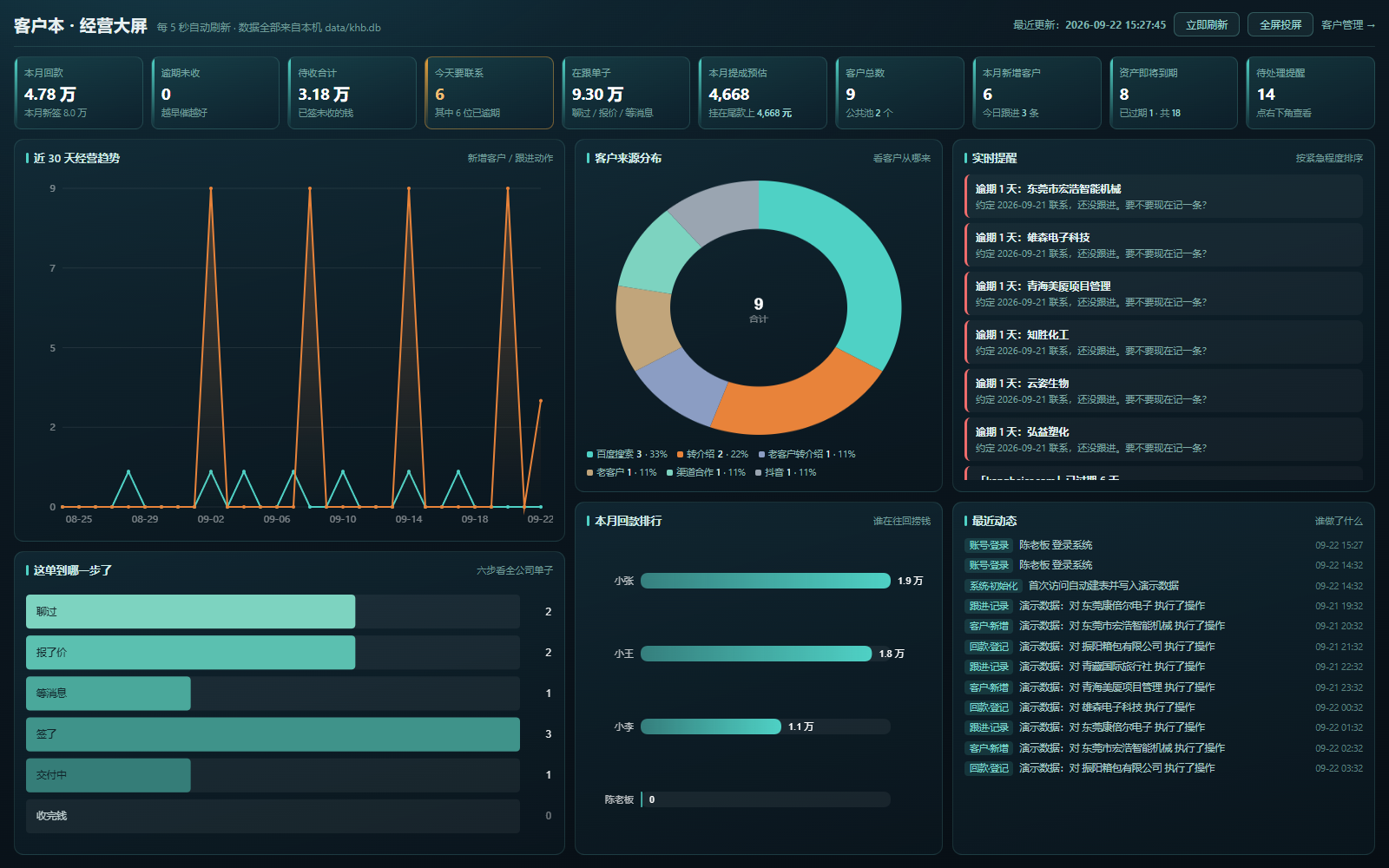Open the overdue reminder for 东莞市宏浩智能机械
Screen dimensions: 1389x868
pos(1163,196)
